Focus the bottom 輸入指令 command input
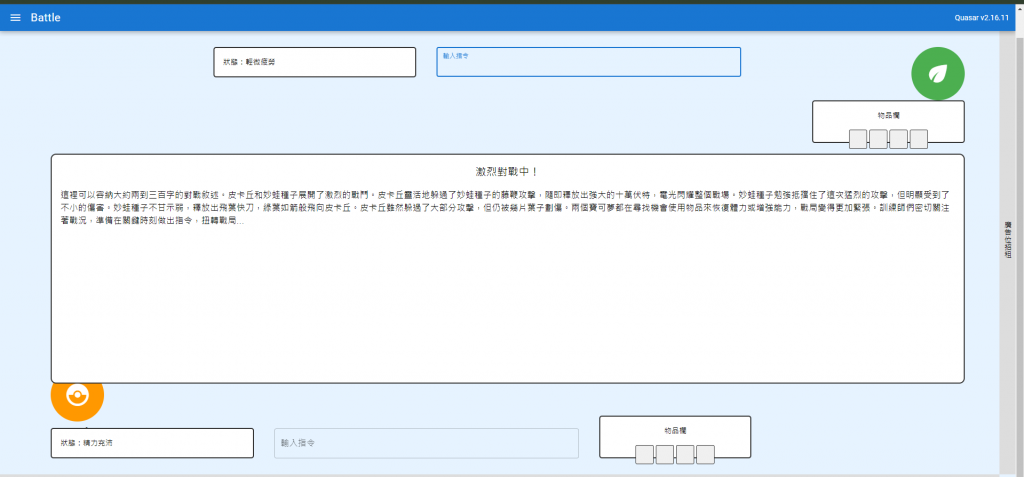This screenshot has width=1024, height=477. 426,443
